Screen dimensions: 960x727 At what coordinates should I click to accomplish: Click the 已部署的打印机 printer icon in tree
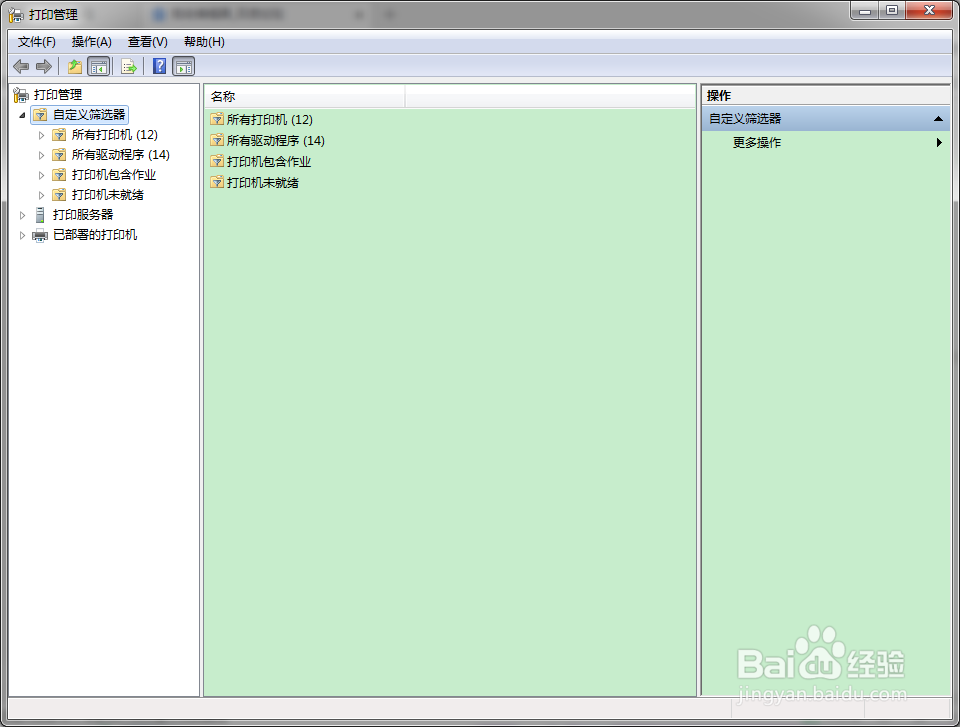pos(40,235)
